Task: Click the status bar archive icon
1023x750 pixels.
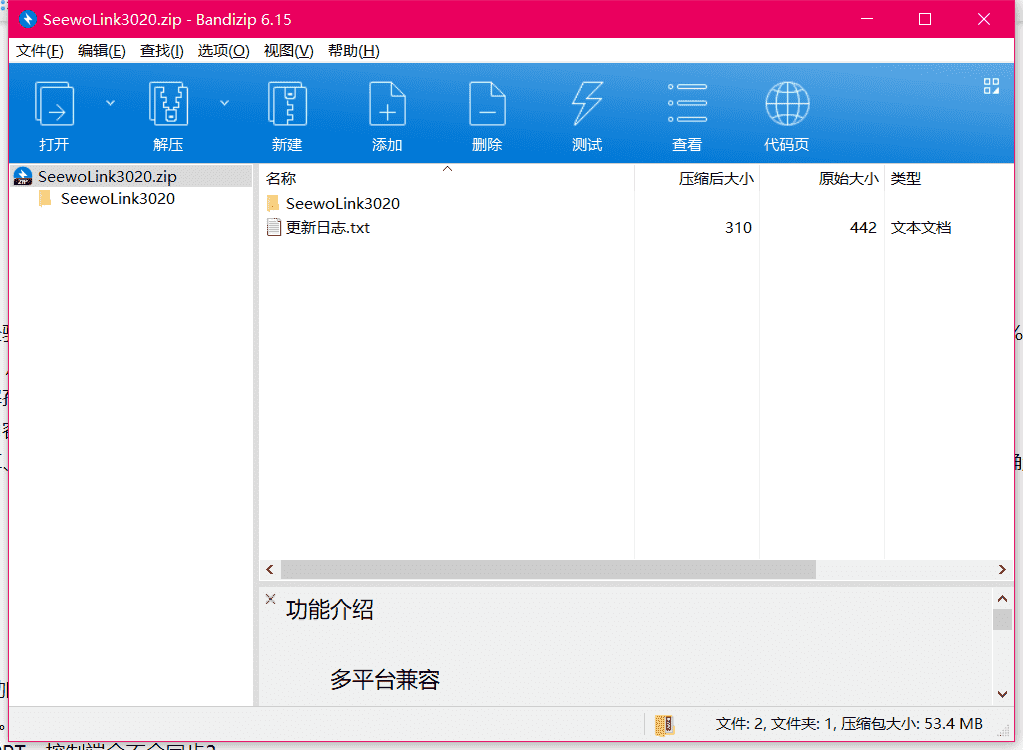Action: 664,725
